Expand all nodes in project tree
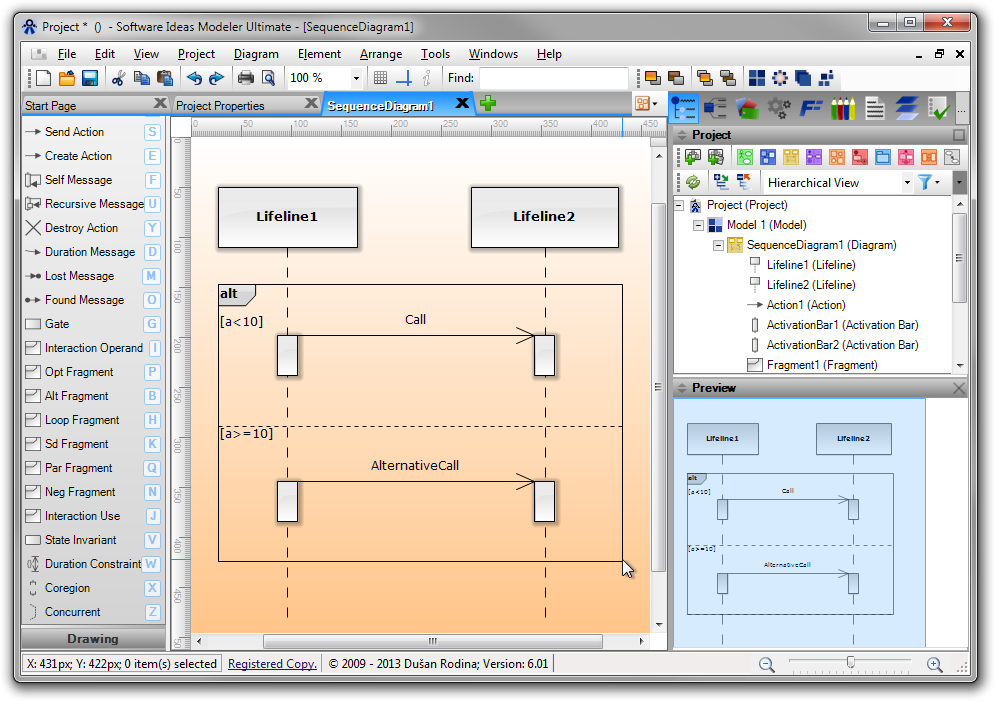This screenshot has width=996, height=702. (721, 182)
